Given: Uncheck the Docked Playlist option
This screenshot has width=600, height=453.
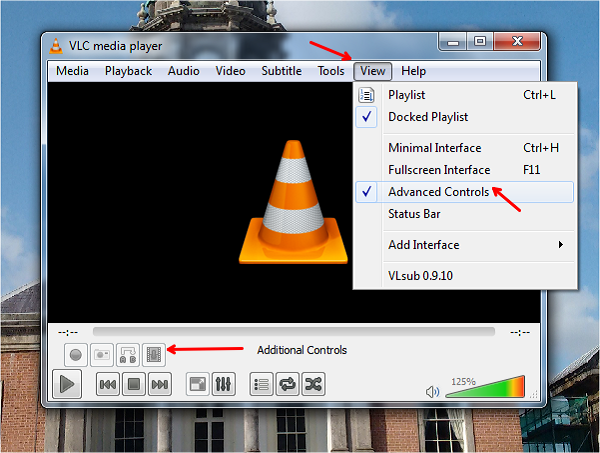Looking at the screenshot, I should pyautogui.click(x=465, y=117).
